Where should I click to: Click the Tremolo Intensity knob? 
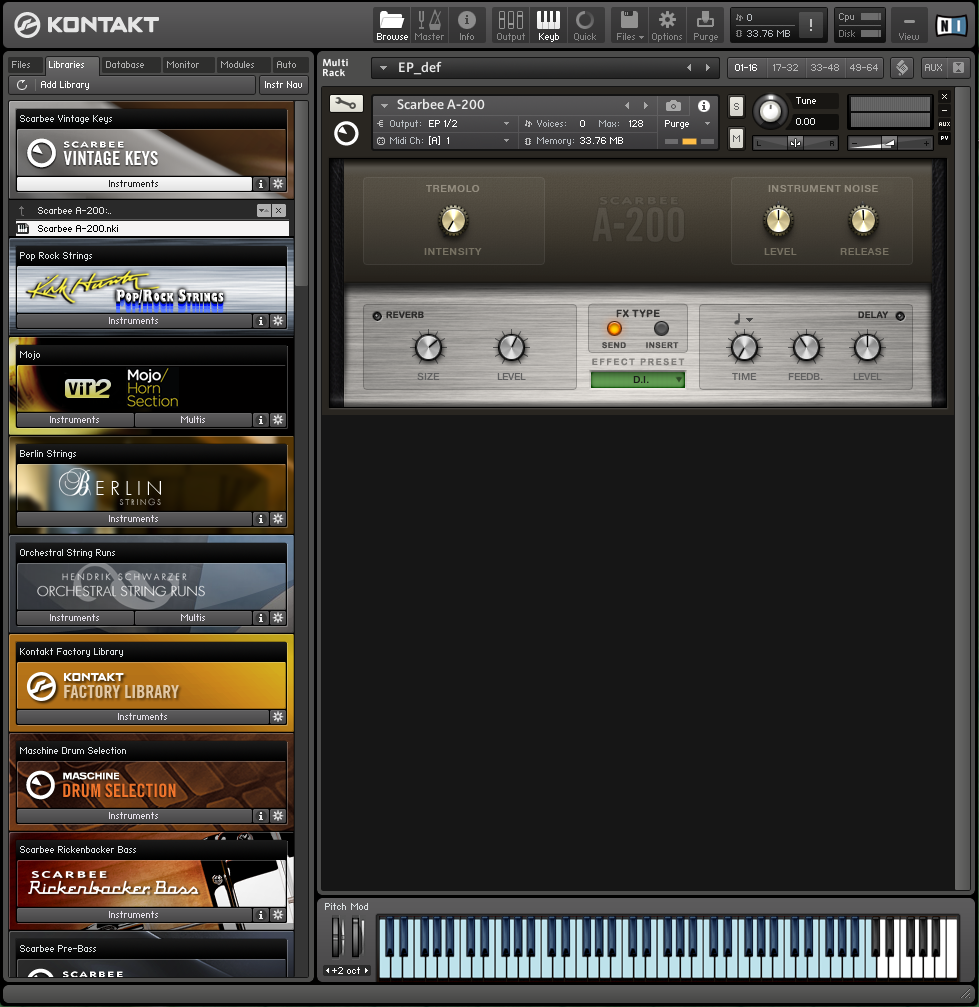click(453, 221)
